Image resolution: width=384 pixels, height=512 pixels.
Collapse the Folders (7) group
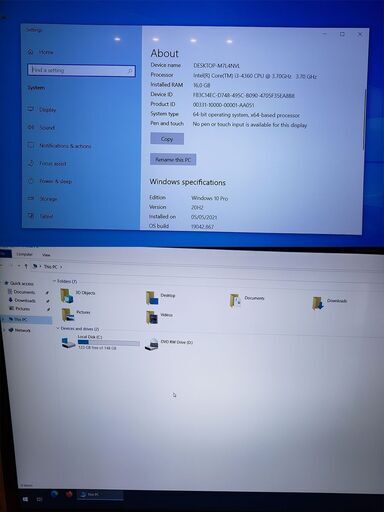54,281
